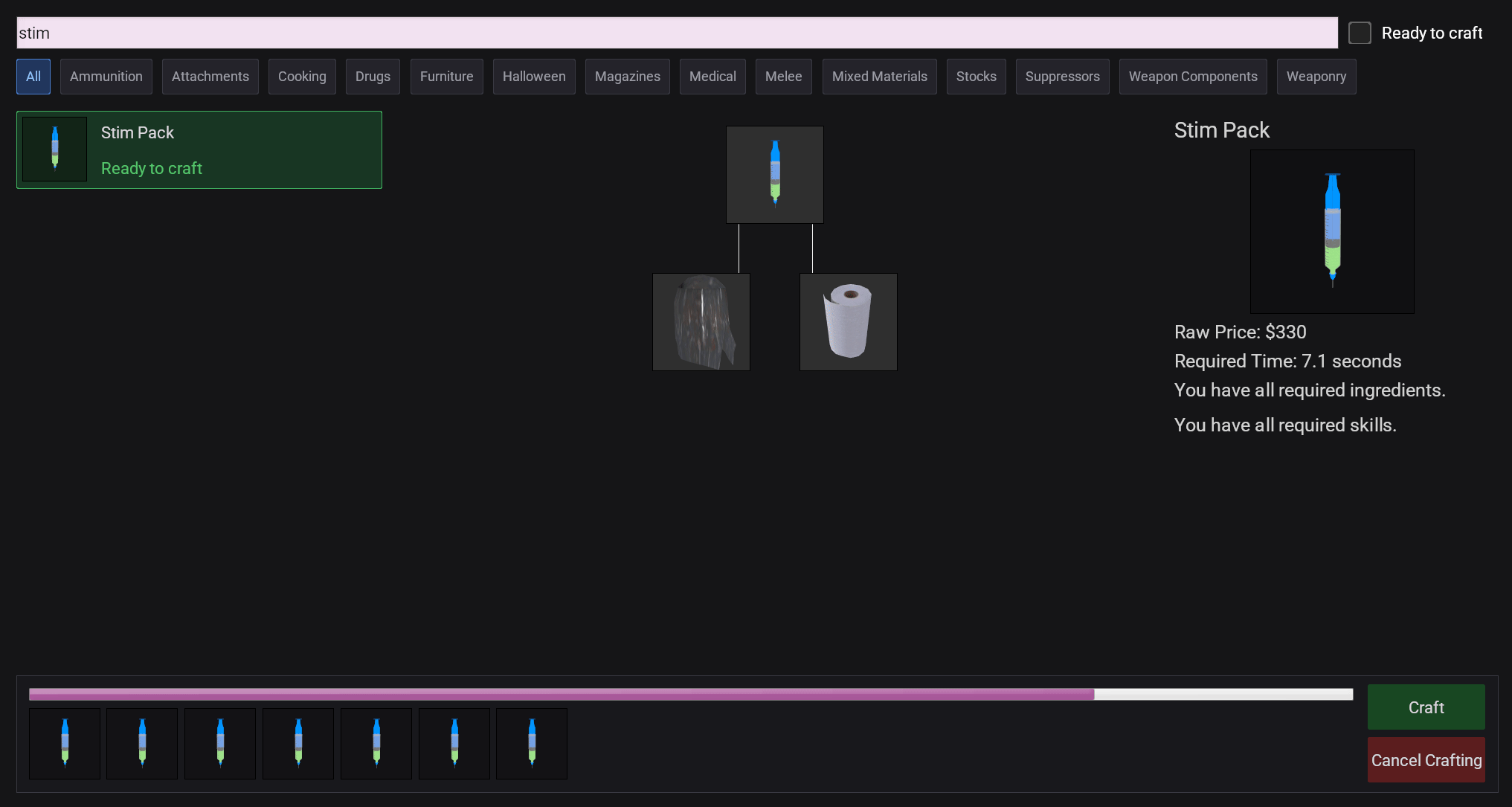The height and width of the screenshot is (807, 1512).
Task: Click the paper towel roll ingredient icon
Action: [848, 321]
